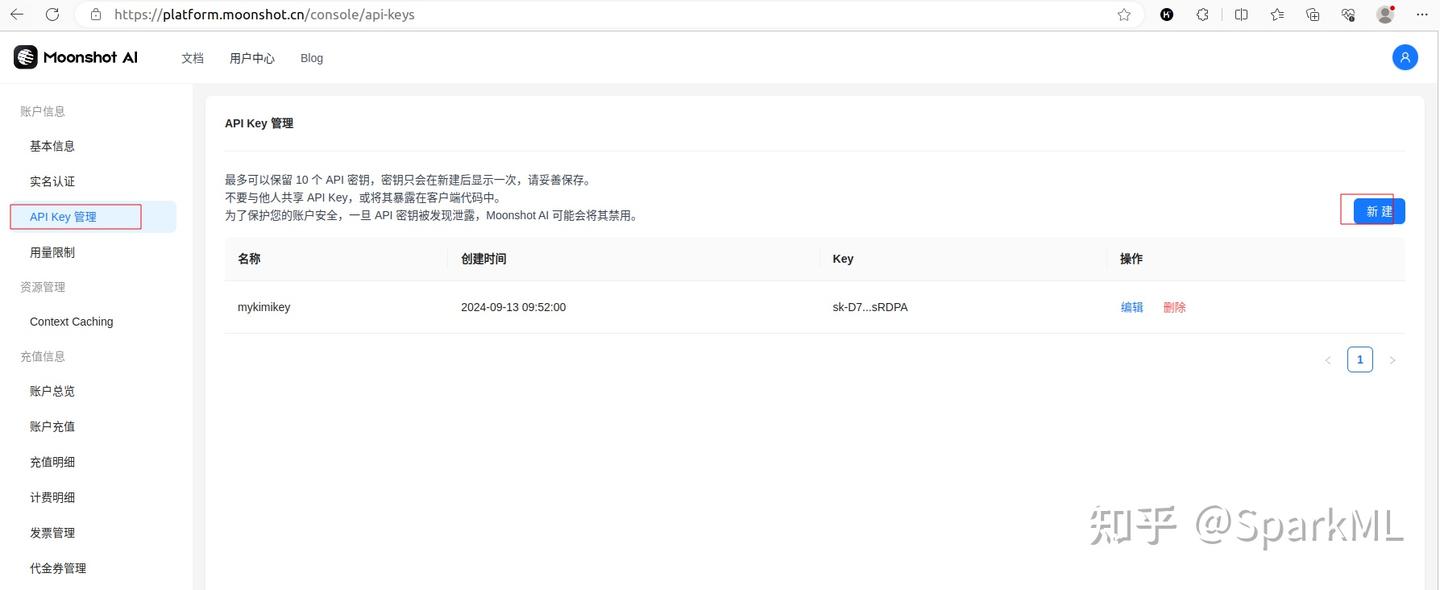
Task: Click the 资源管理 sidebar section label
Action: coord(43,287)
